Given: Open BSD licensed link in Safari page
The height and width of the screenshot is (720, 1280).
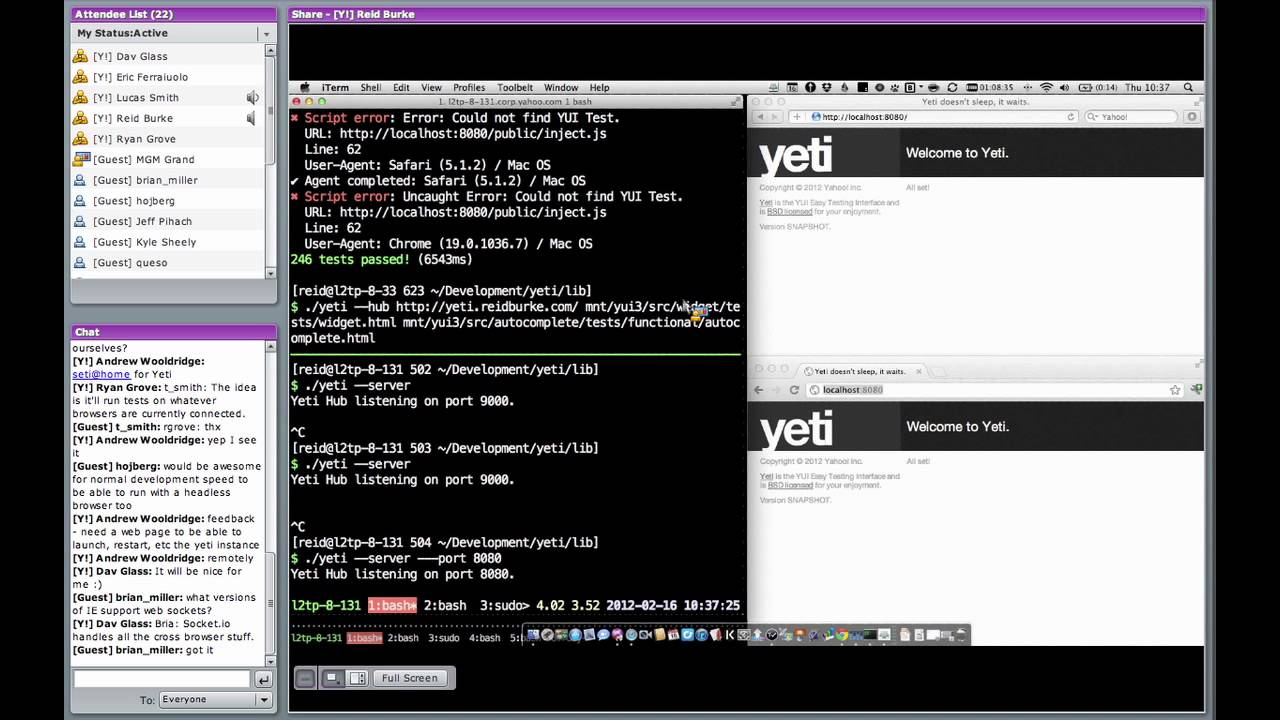Looking at the screenshot, I should tap(790, 211).
